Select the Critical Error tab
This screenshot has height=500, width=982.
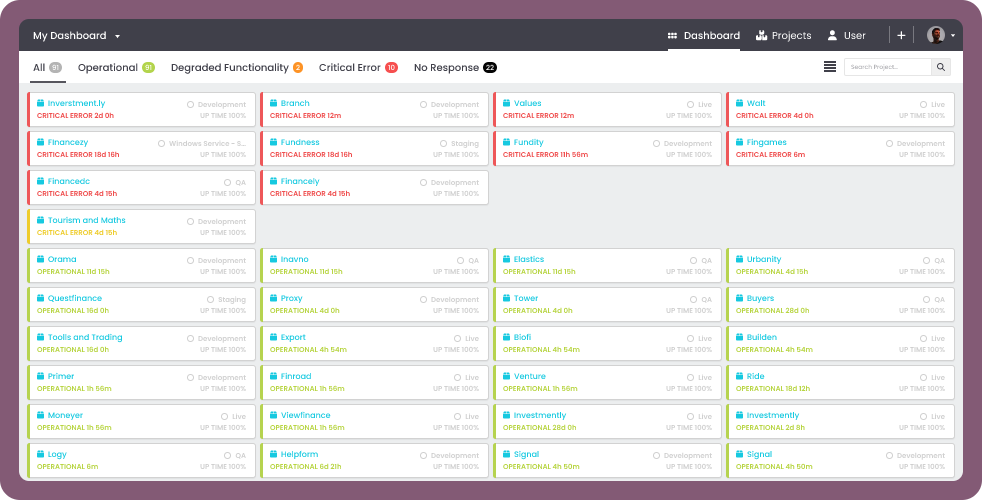click(358, 68)
